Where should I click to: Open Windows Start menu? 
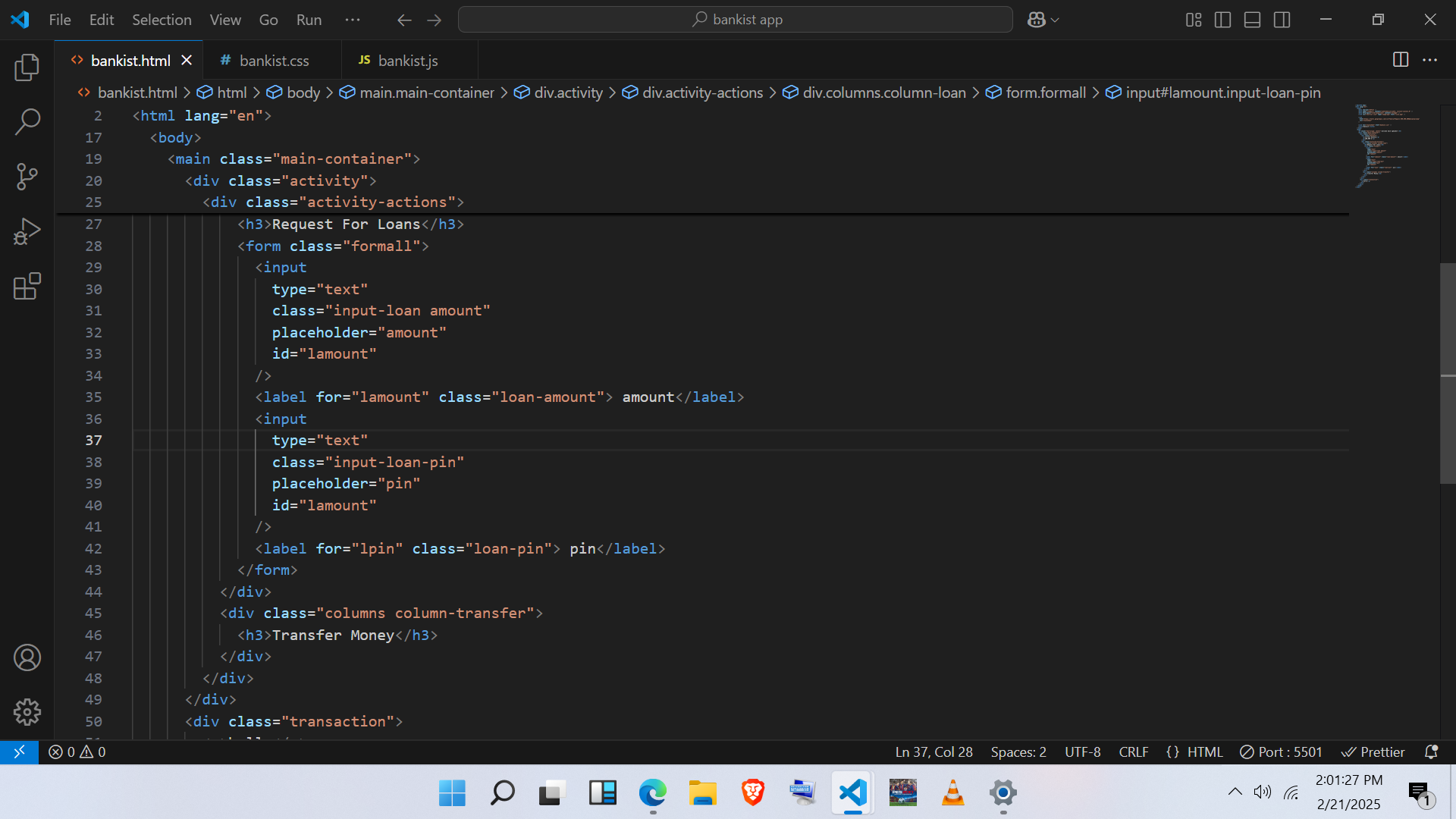click(453, 793)
